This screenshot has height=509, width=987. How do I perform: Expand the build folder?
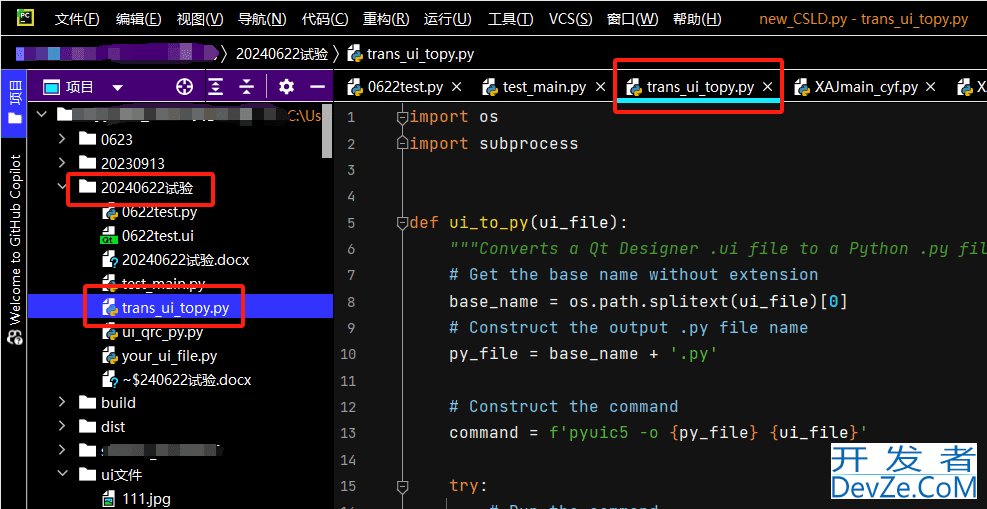click(62, 402)
